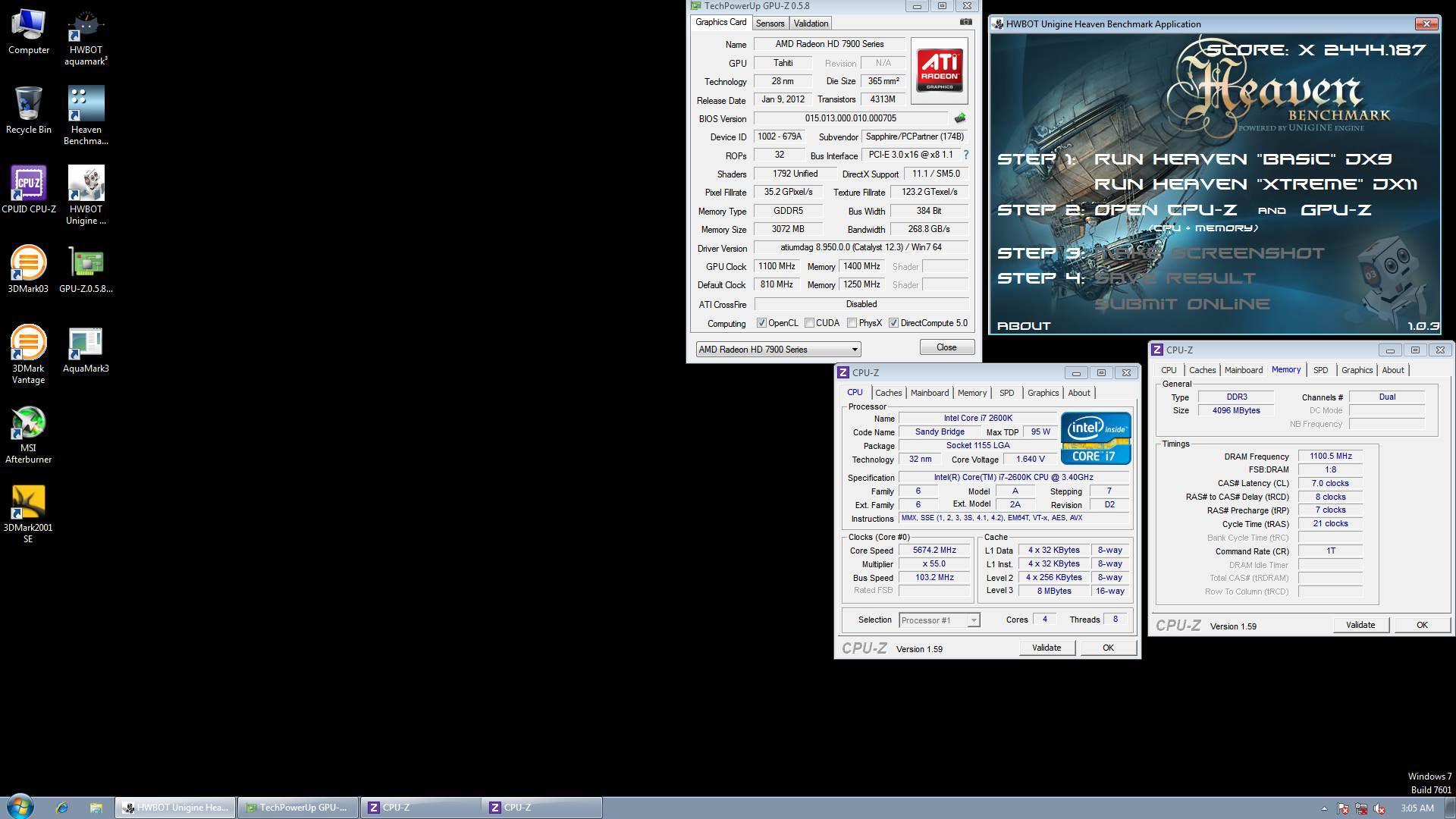Viewport: 1456px width, 819px height.
Task: Click the GPU-Z BIOS save chip icon
Action: [x=959, y=118]
